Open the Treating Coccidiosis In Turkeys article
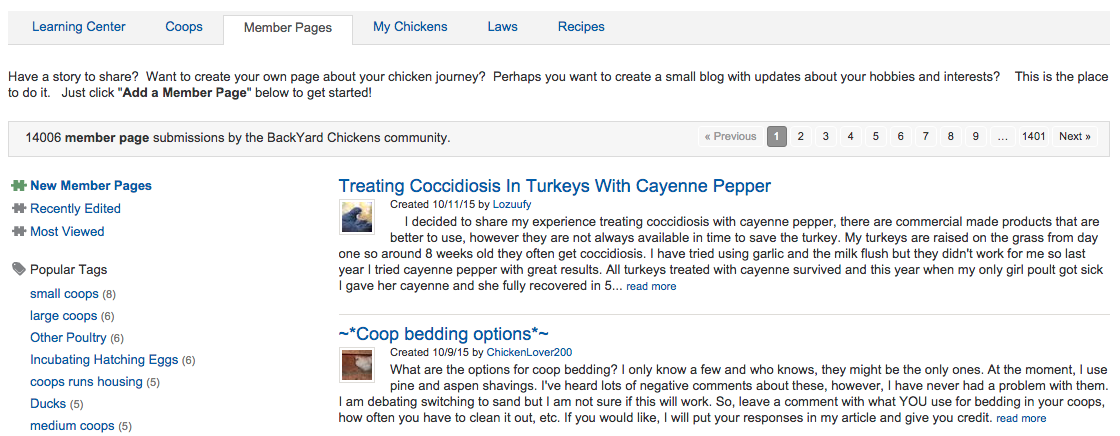This screenshot has width=1120, height=436. [x=554, y=186]
